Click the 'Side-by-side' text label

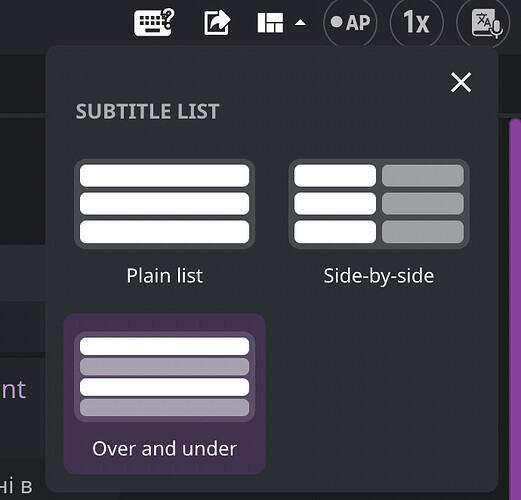pos(379,276)
